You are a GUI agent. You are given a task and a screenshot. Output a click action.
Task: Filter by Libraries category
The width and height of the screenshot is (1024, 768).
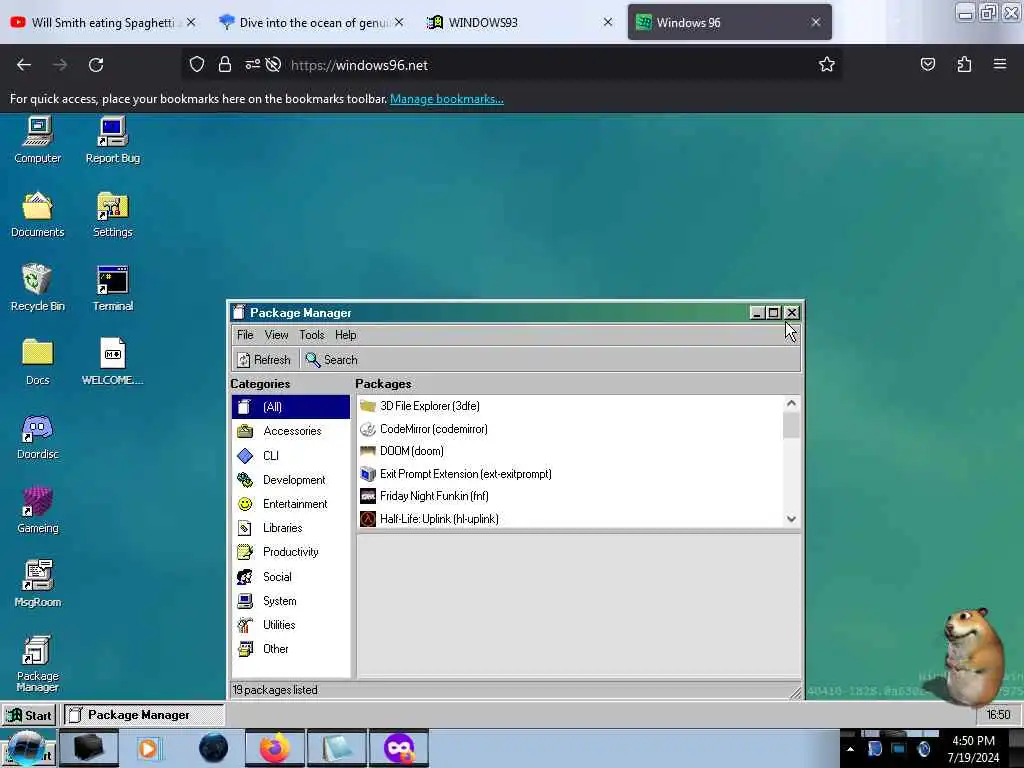pyautogui.click(x=291, y=528)
